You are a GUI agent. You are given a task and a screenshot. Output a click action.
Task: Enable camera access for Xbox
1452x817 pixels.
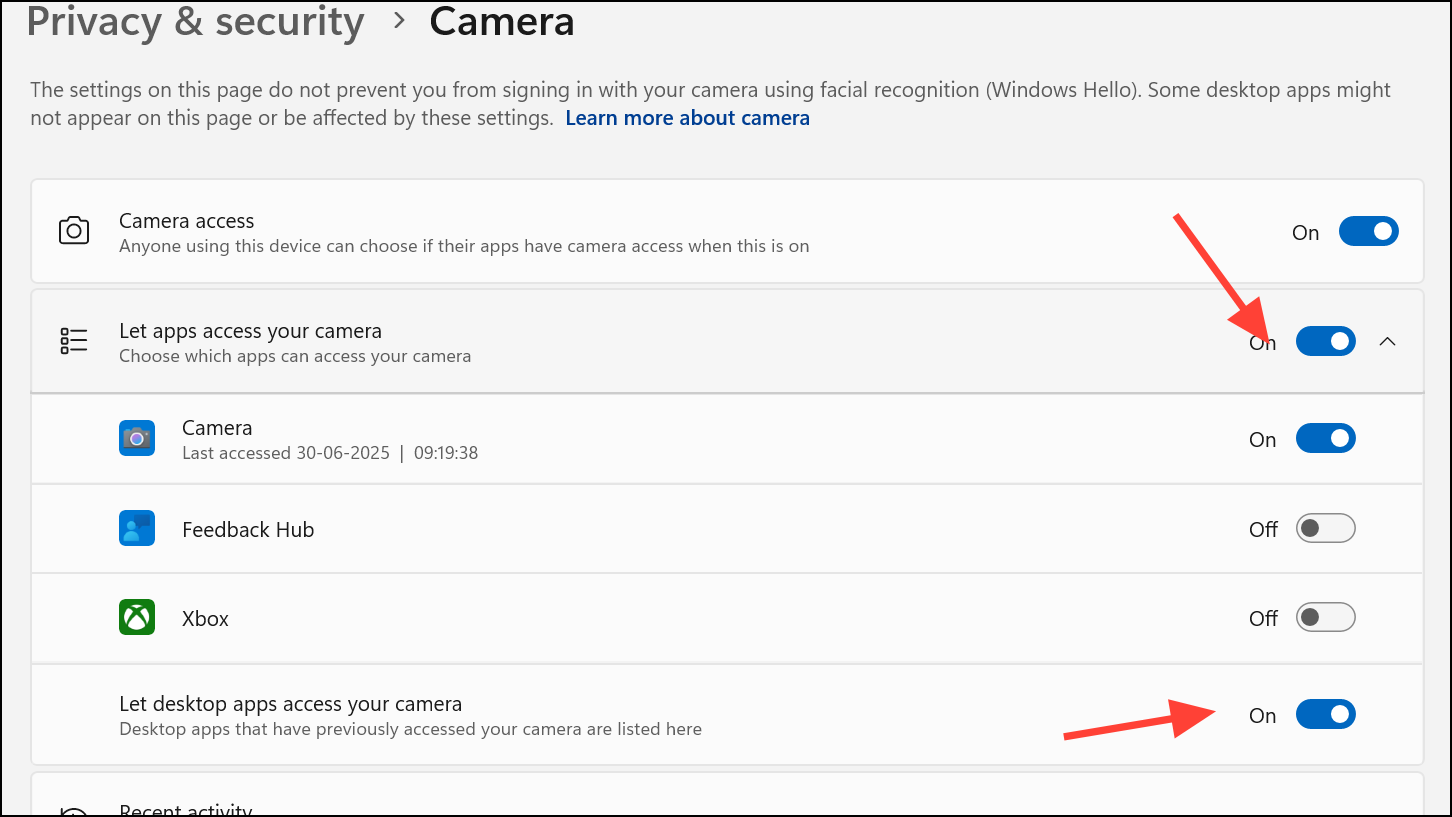pyautogui.click(x=1326, y=617)
